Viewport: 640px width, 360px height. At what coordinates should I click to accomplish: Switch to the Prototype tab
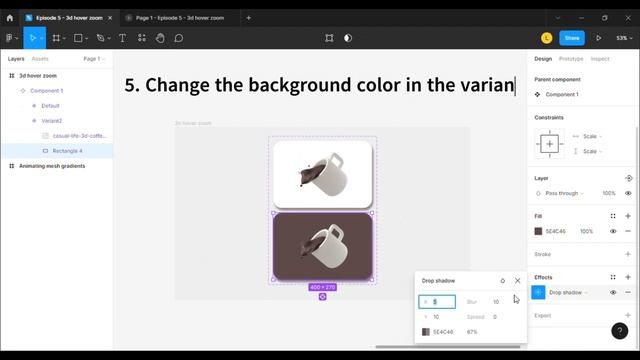coord(571,59)
